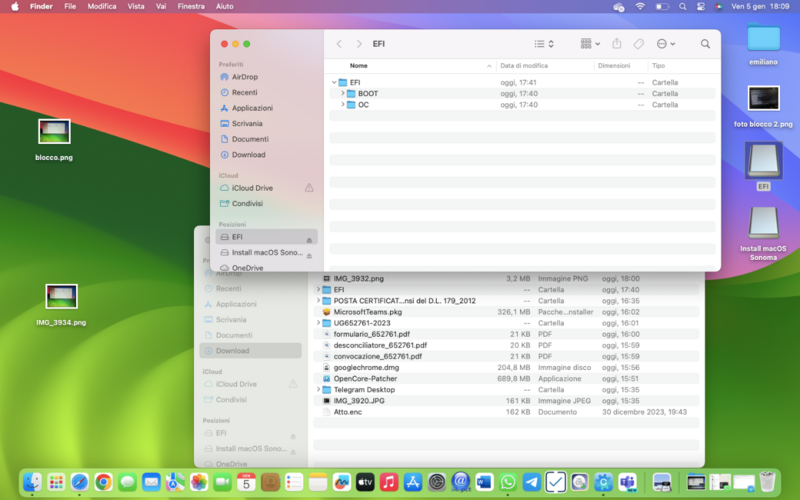Sort by the Nome column header
Image resolution: width=800 pixels, height=500 pixels.
coord(359,66)
